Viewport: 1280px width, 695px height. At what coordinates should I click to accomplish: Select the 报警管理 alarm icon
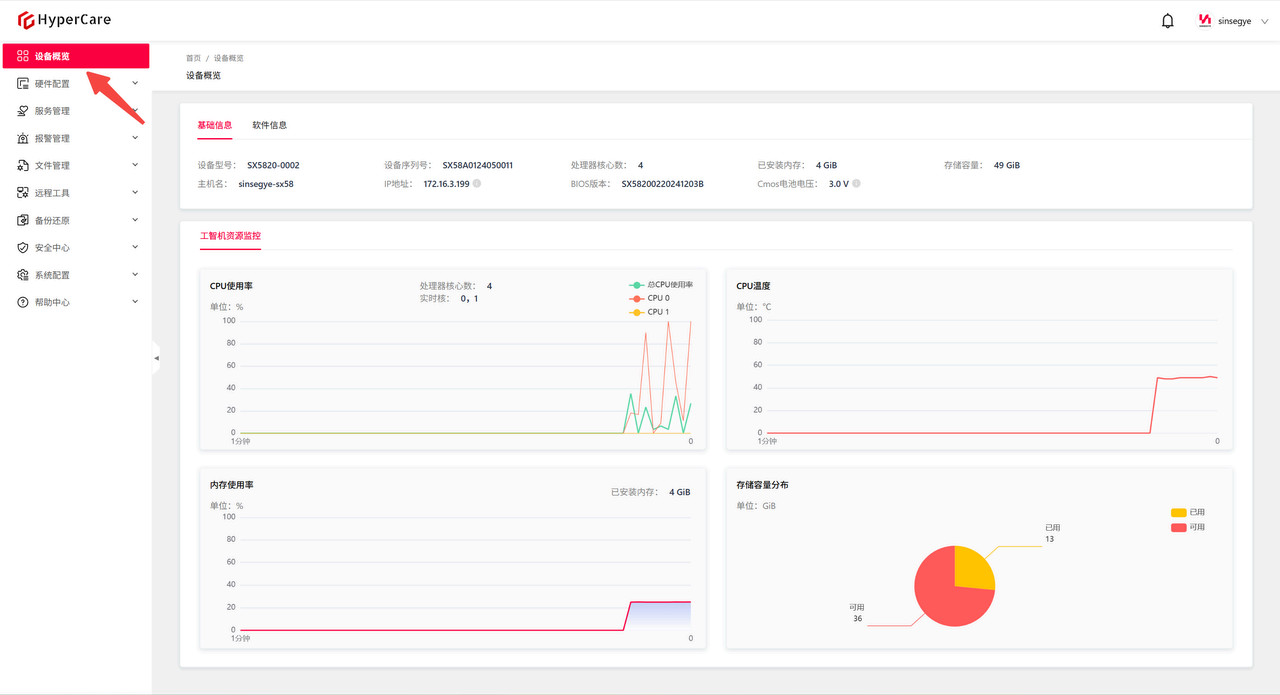[23, 138]
